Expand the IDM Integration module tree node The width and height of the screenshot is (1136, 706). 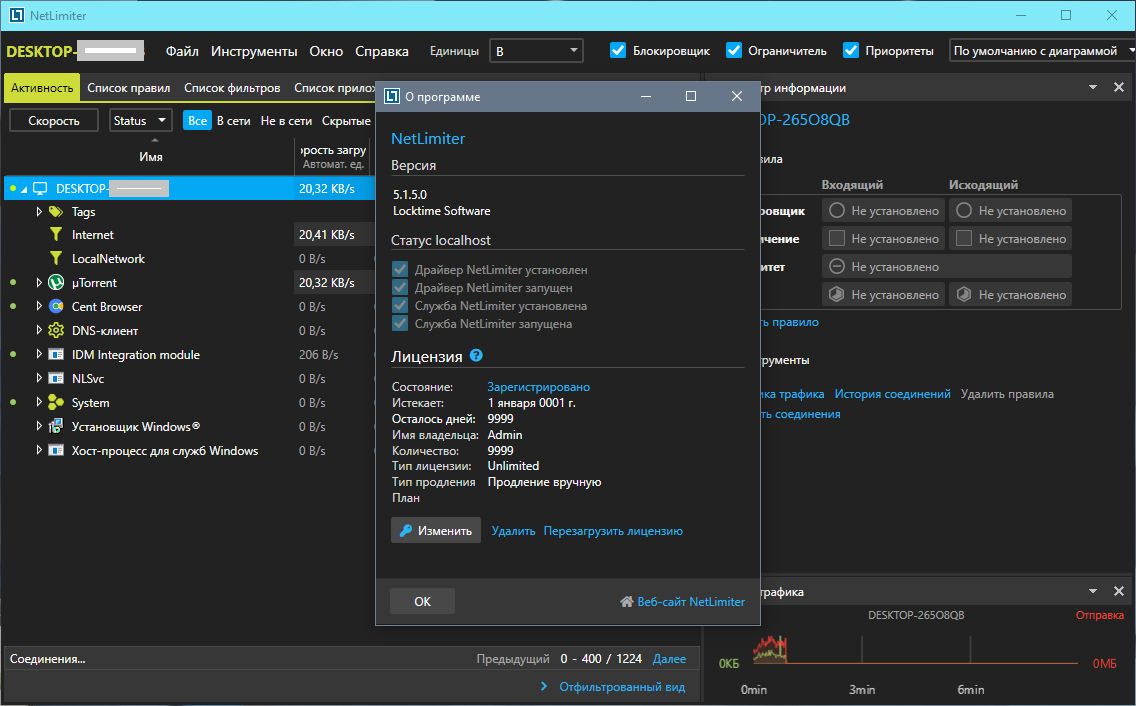click(x=39, y=354)
